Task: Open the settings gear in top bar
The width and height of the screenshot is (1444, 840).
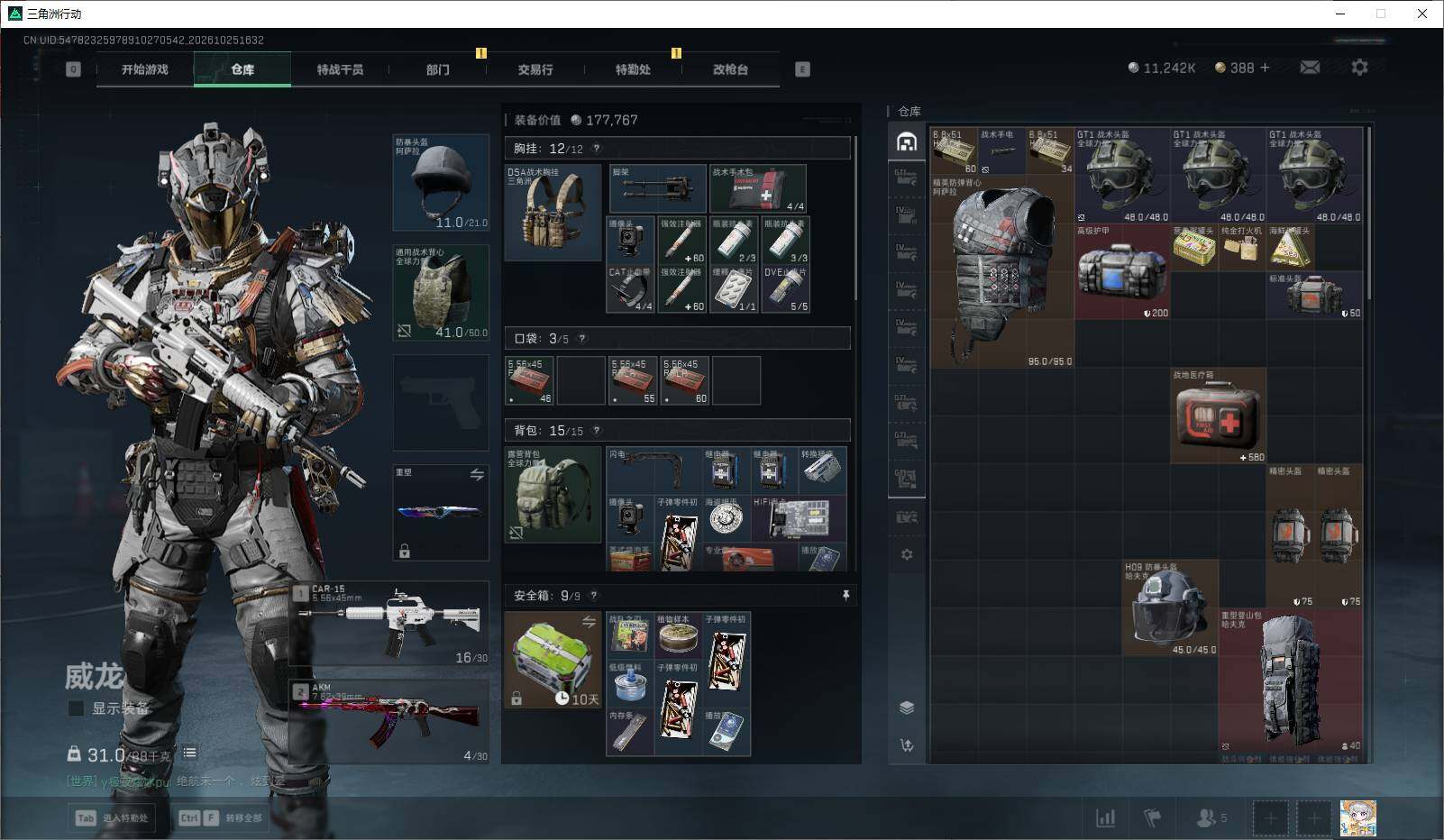Action: [1359, 68]
